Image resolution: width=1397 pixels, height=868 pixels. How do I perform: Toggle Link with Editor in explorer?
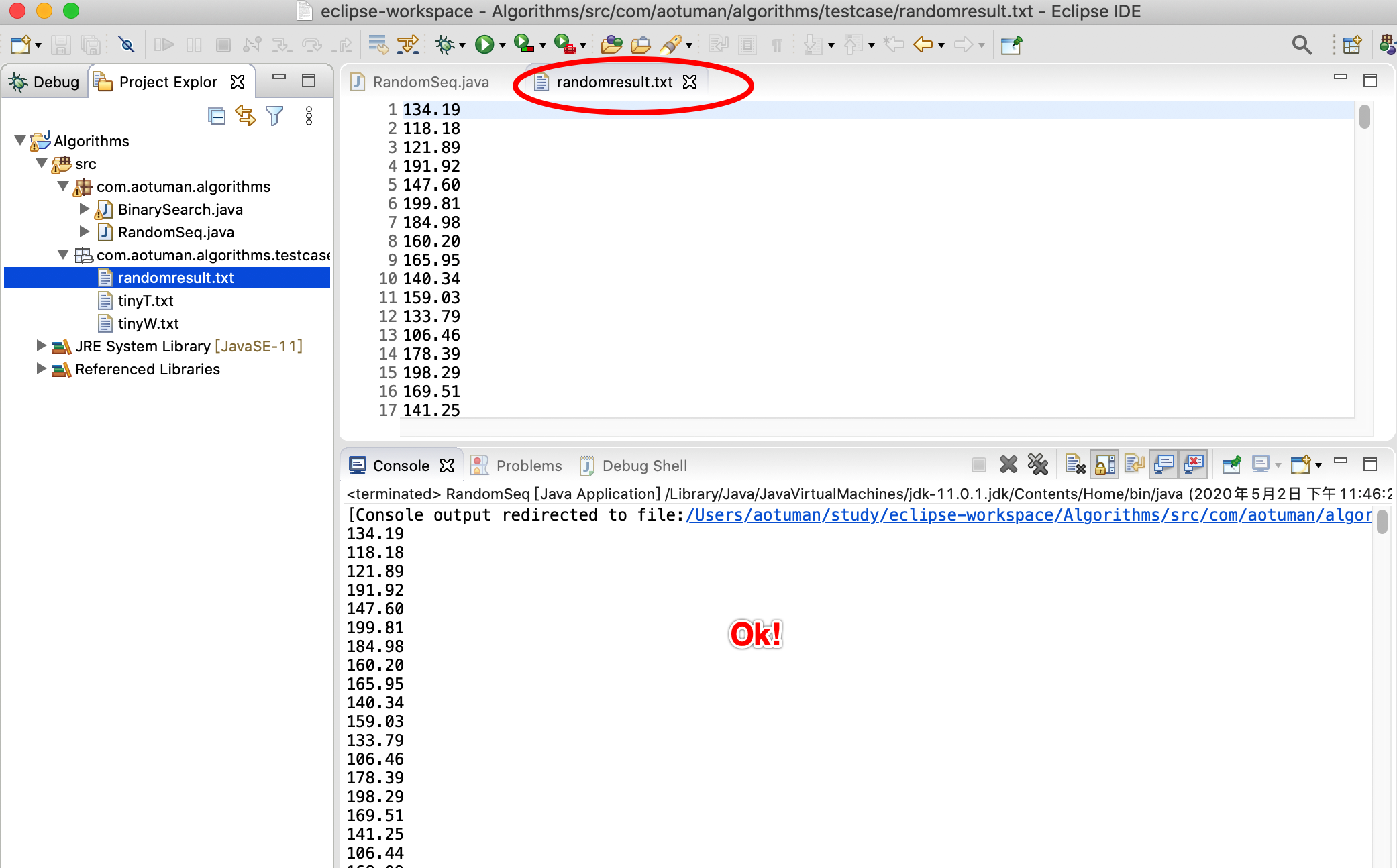[x=246, y=116]
